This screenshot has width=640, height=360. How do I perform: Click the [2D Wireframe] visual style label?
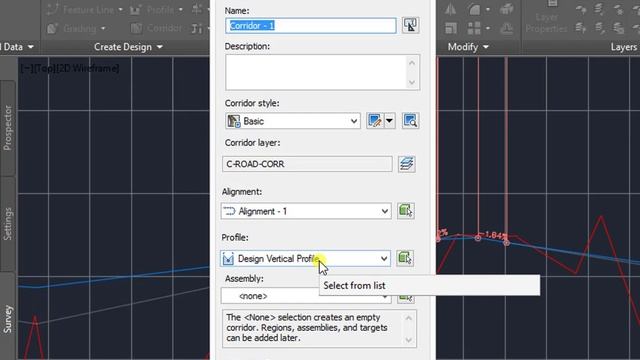(x=87, y=69)
